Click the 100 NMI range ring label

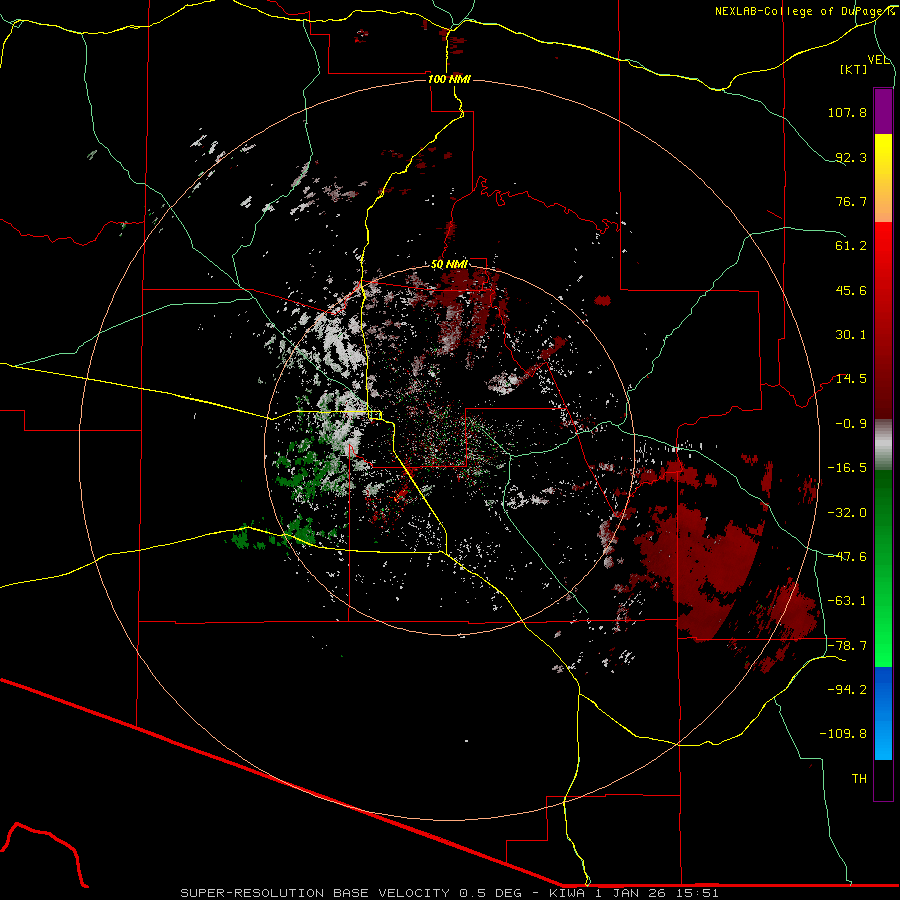(449, 79)
